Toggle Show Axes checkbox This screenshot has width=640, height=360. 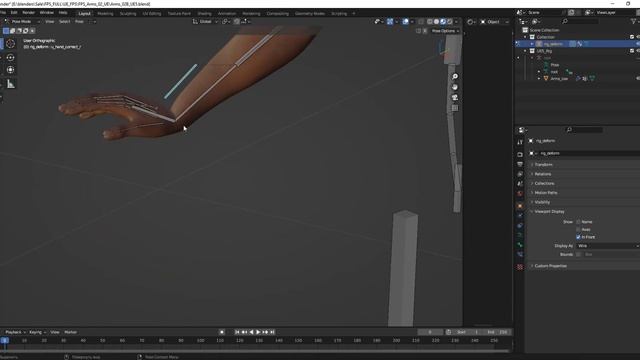578,229
